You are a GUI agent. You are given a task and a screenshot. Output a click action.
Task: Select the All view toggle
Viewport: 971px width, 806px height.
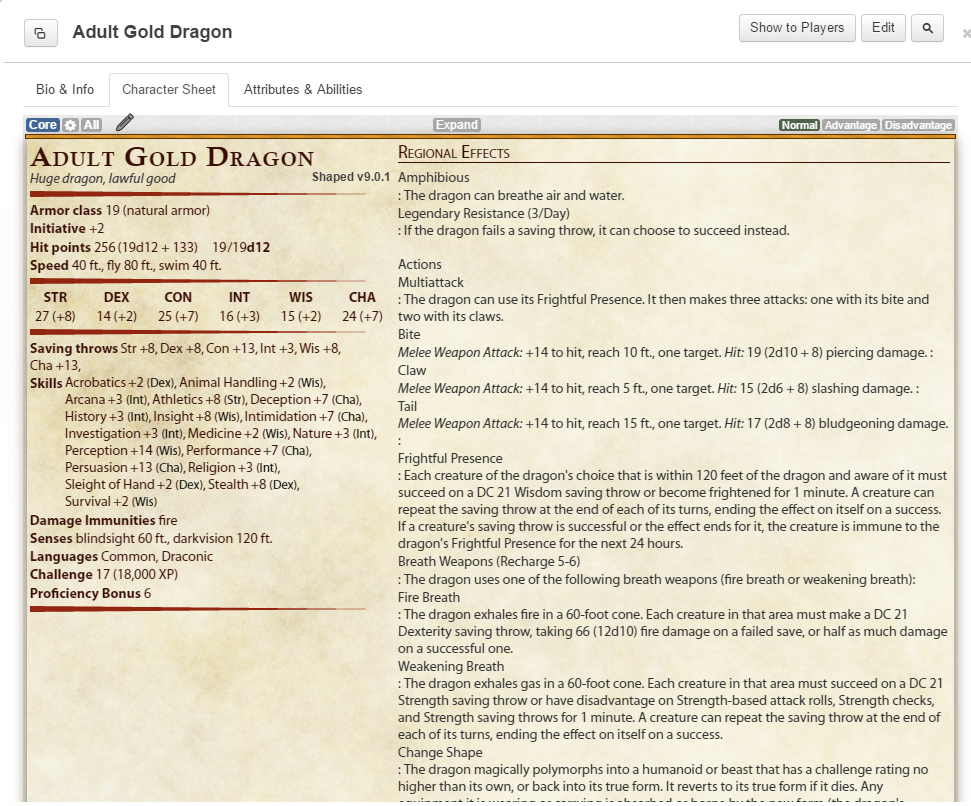tap(92, 125)
